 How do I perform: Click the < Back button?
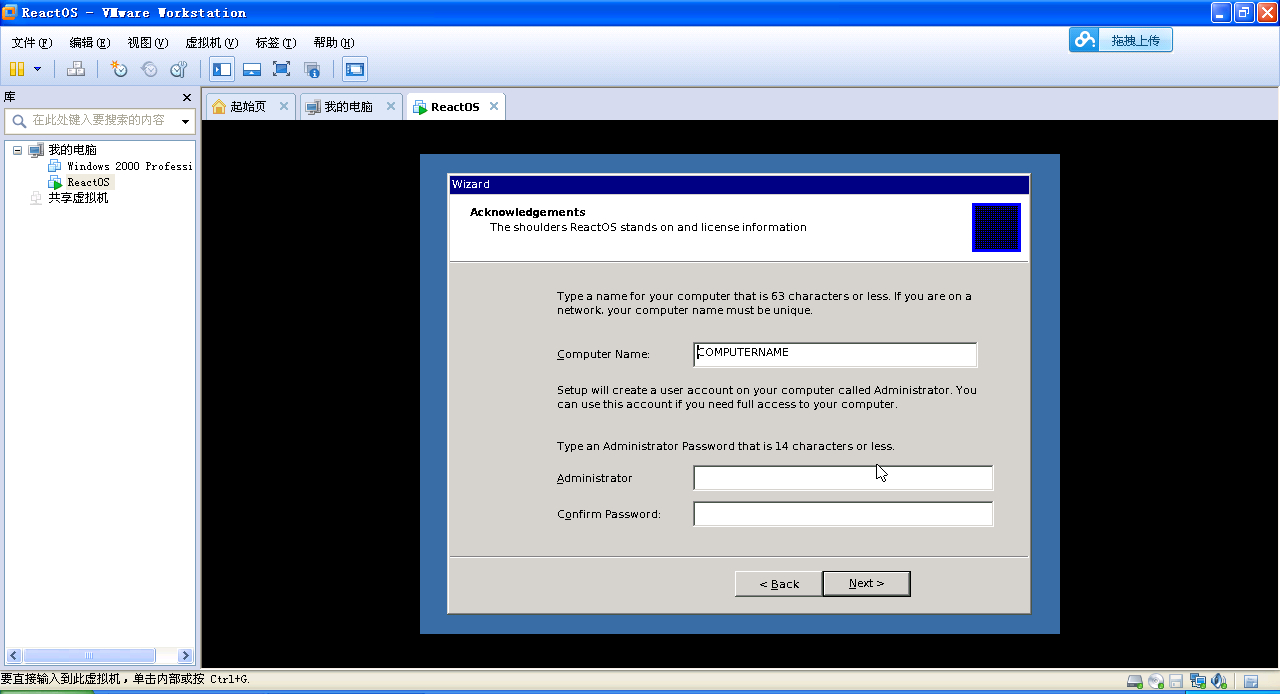[778, 584]
